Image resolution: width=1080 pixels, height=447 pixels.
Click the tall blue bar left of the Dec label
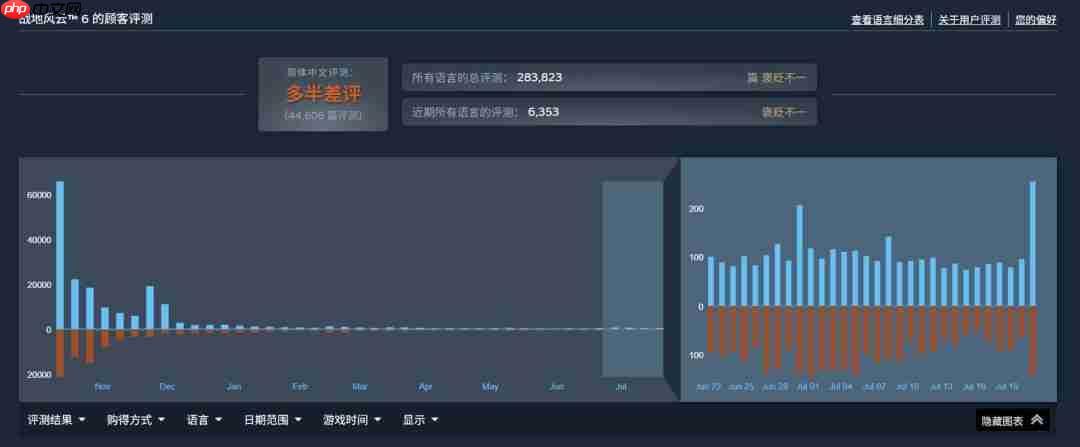(150, 308)
